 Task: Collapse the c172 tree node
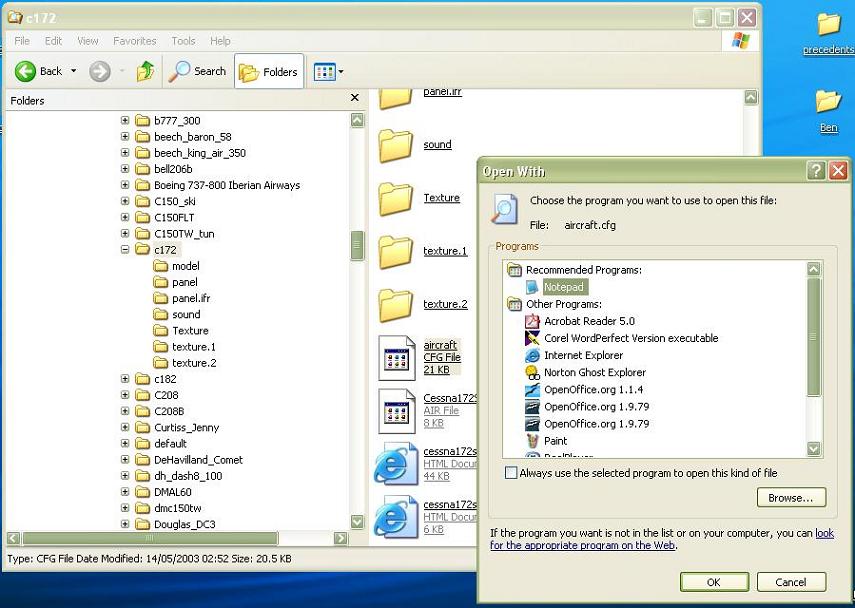point(125,250)
